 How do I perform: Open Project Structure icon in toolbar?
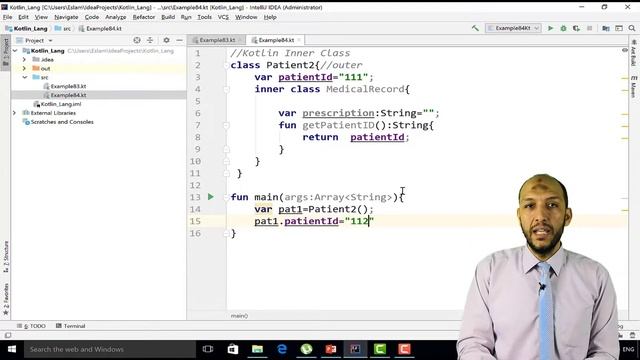606,28
